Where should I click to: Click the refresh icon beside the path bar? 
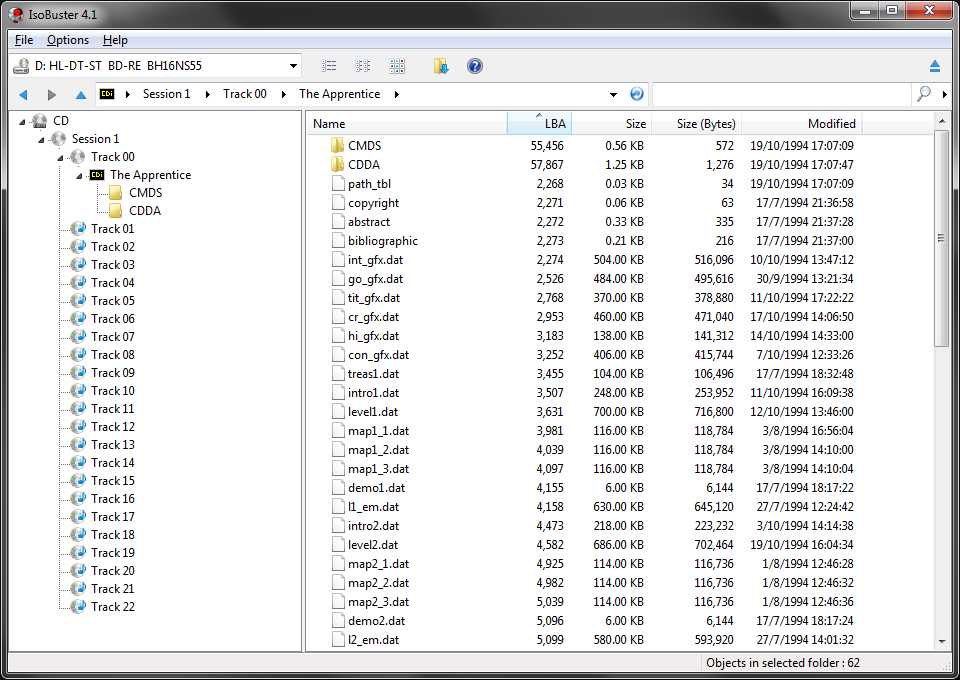(637, 94)
